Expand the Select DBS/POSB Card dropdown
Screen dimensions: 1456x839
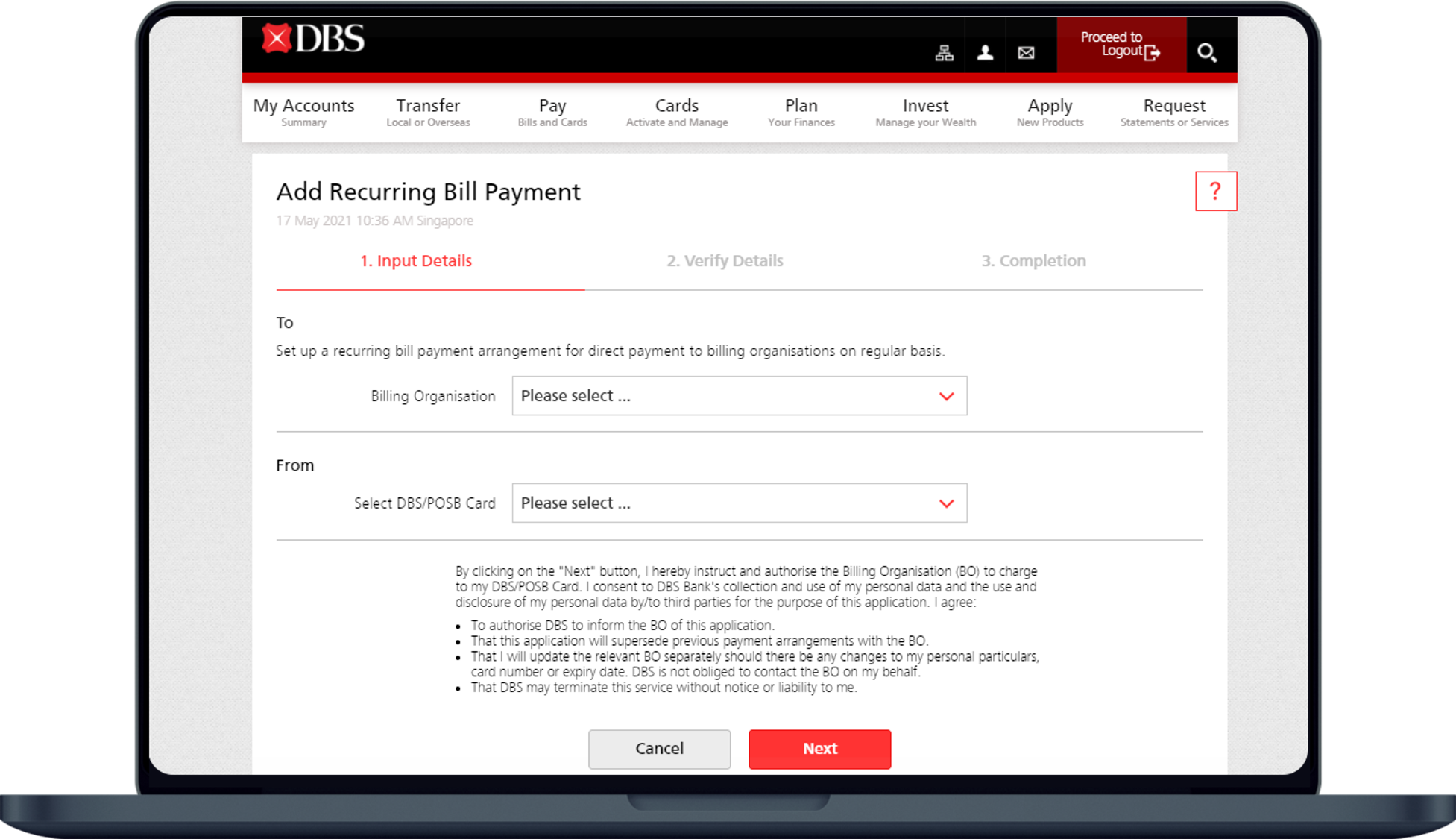tap(738, 503)
